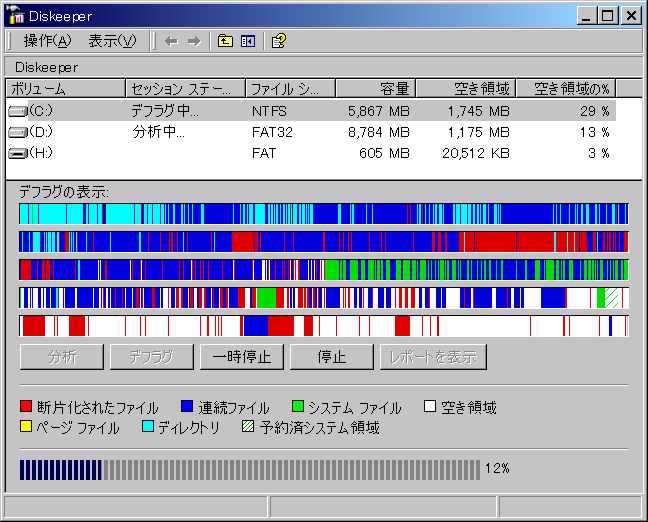This screenshot has height=522, width=648.
Task: Sort by the 空き領域の% column header
Action: (566, 88)
